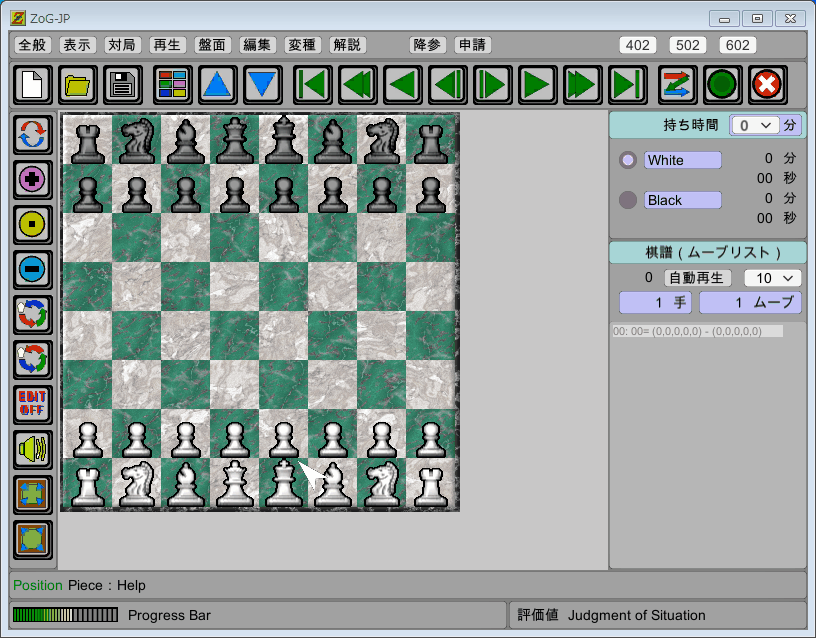Open the 再生 menu

167,45
